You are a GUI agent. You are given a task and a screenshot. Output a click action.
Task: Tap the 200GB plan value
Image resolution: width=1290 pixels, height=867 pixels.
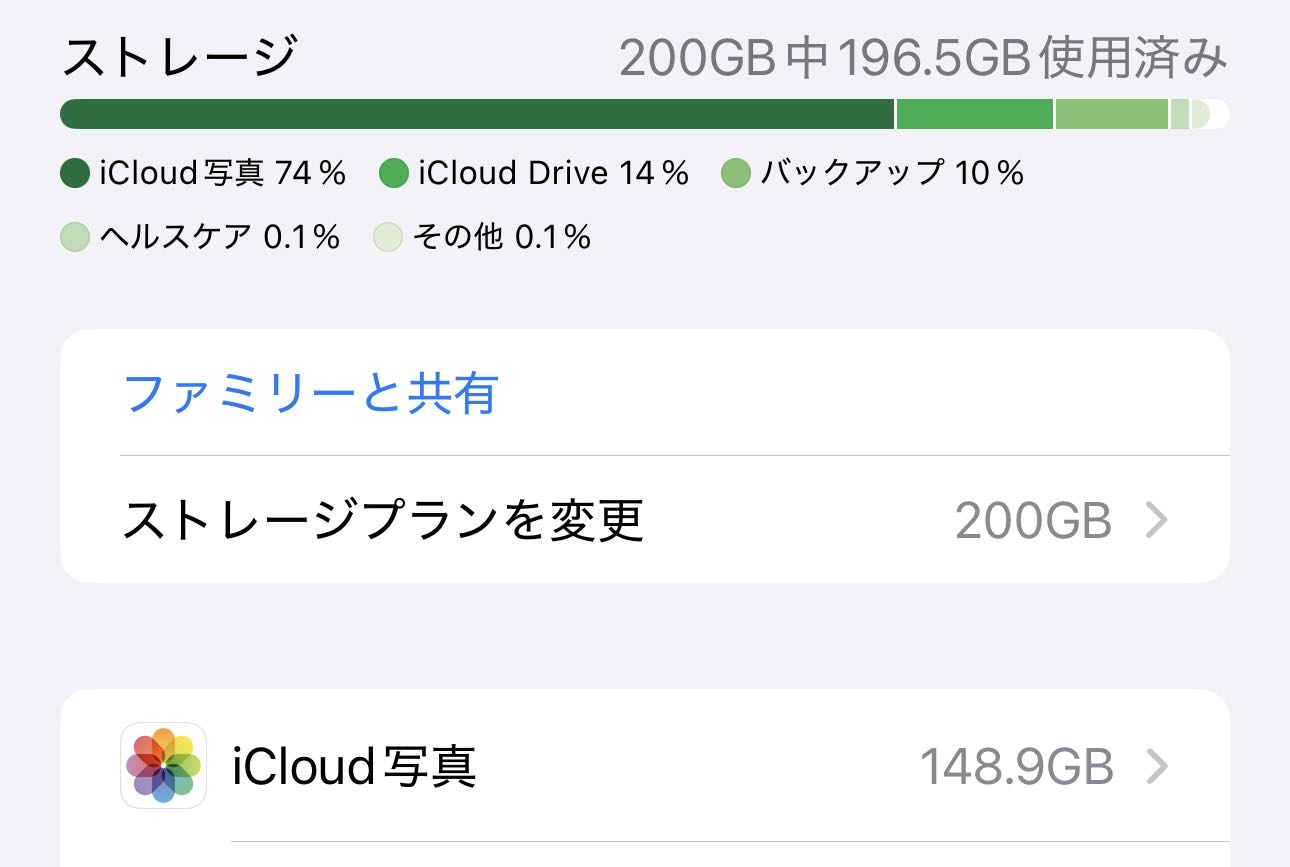[1033, 520]
